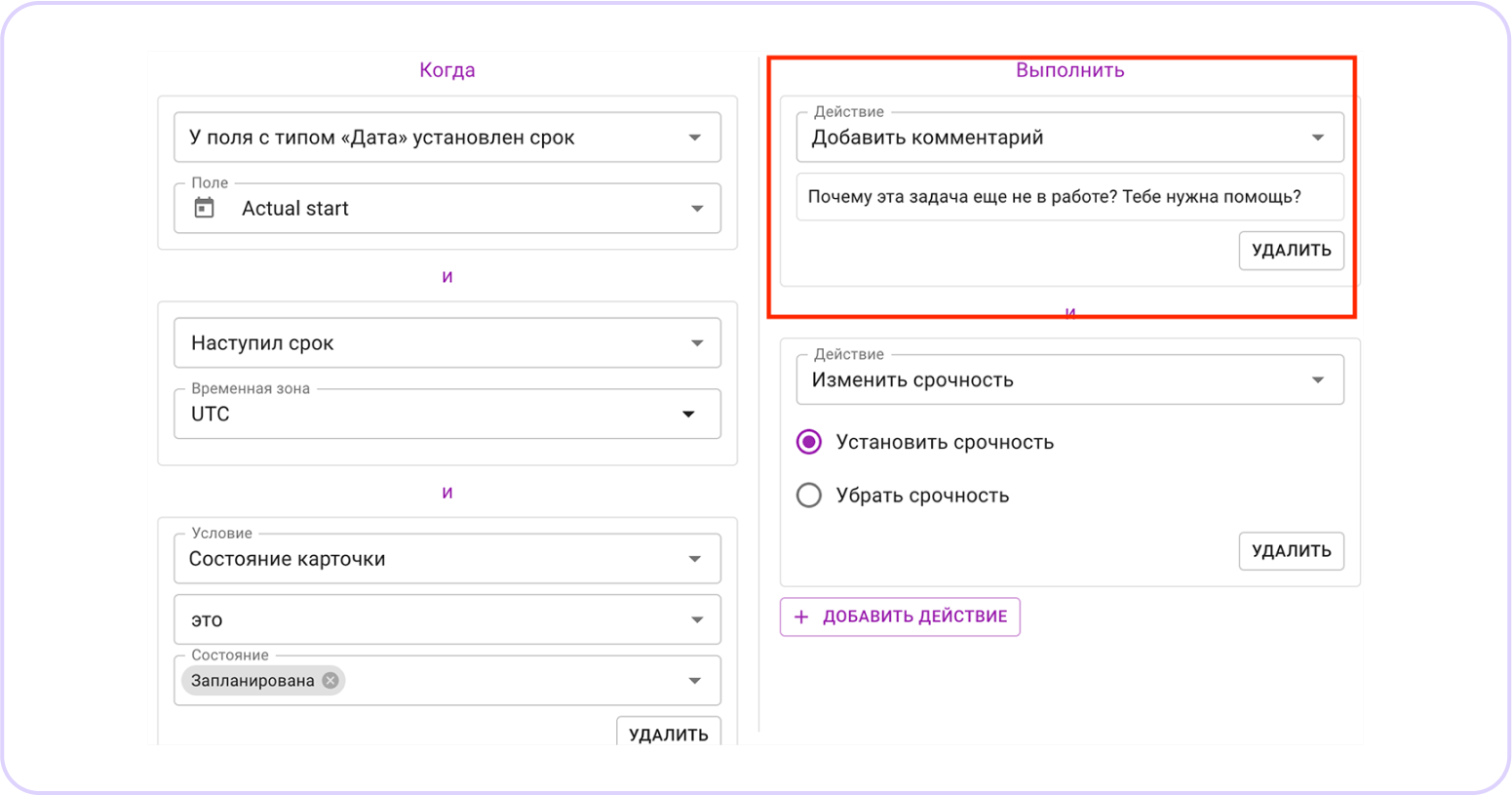Click the Установить срочность label text
This screenshot has height=795, width=1512.
(x=945, y=442)
